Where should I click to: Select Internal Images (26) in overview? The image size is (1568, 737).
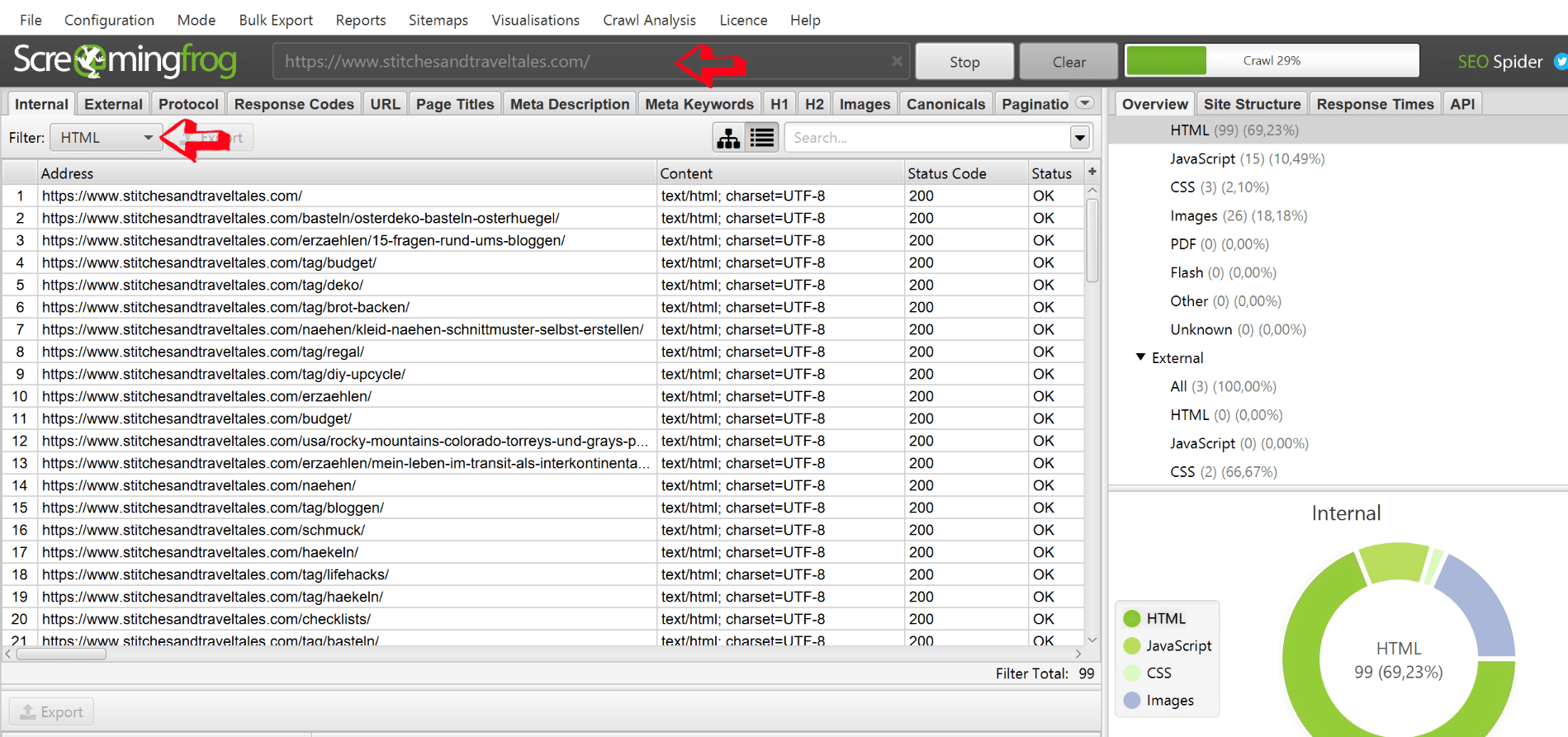[x=1238, y=215]
